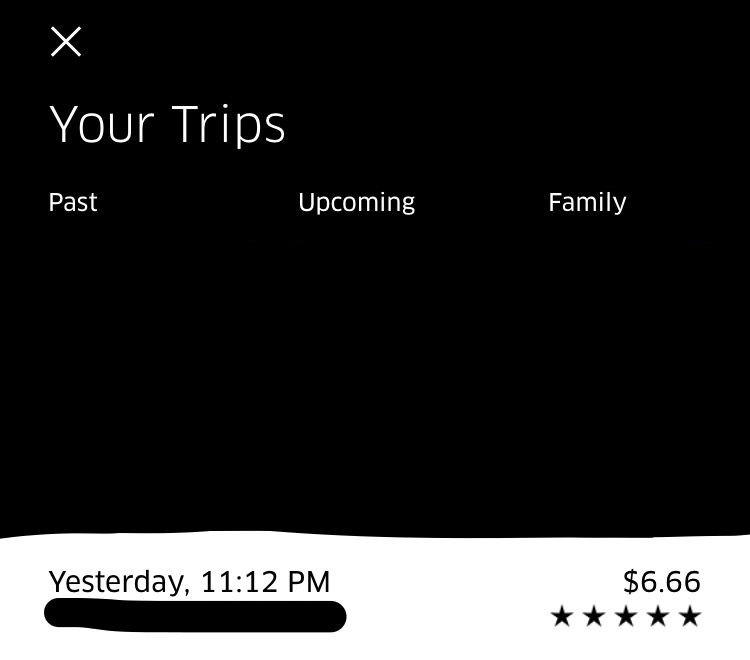Click the word "Your" in the title
The width and height of the screenshot is (750, 660).
[x=101, y=124]
